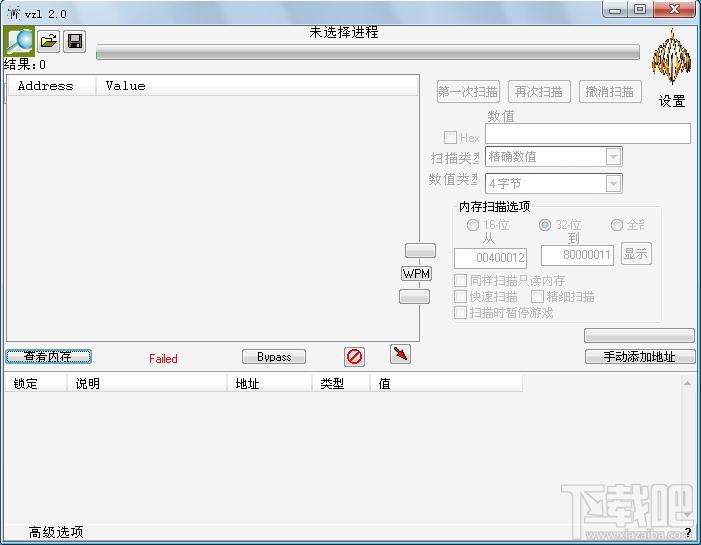Click the scan progress bar
Viewport: 701px width, 545px height.
[367, 52]
